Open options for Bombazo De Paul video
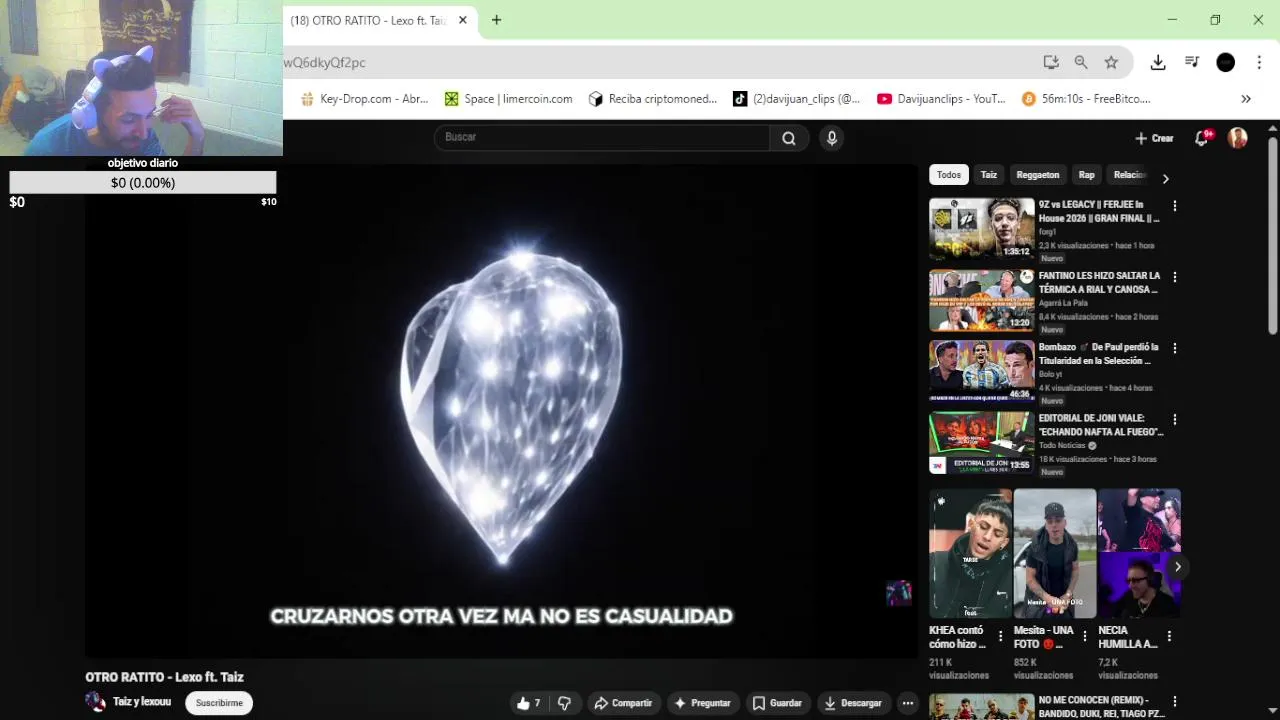The width and height of the screenshot is (1280, 720). click(1175, 348)
